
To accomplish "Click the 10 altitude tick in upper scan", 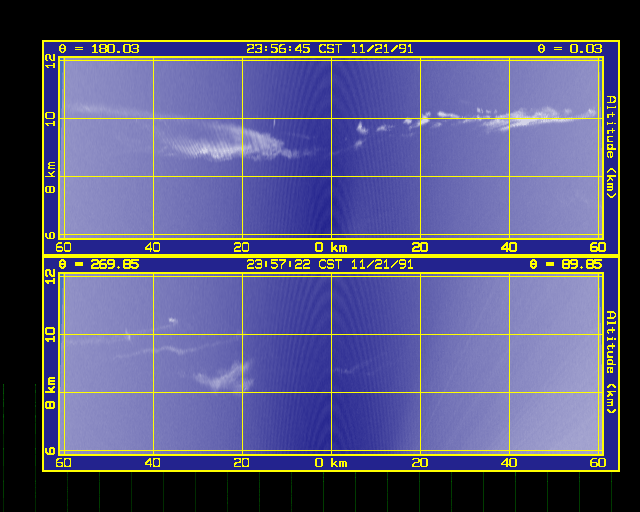I will coord(51,119).
